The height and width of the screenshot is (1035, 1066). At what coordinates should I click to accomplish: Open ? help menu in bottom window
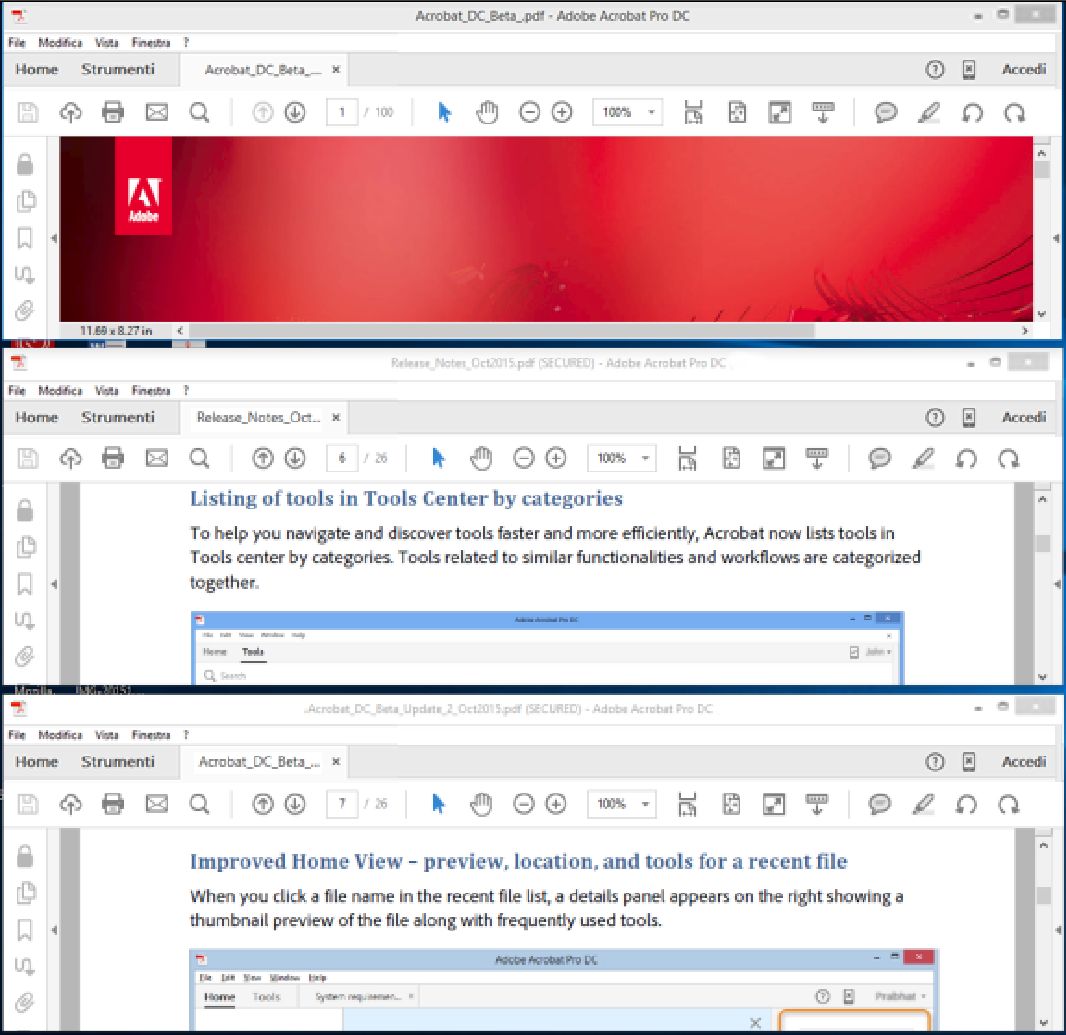(x=186, y=735)
